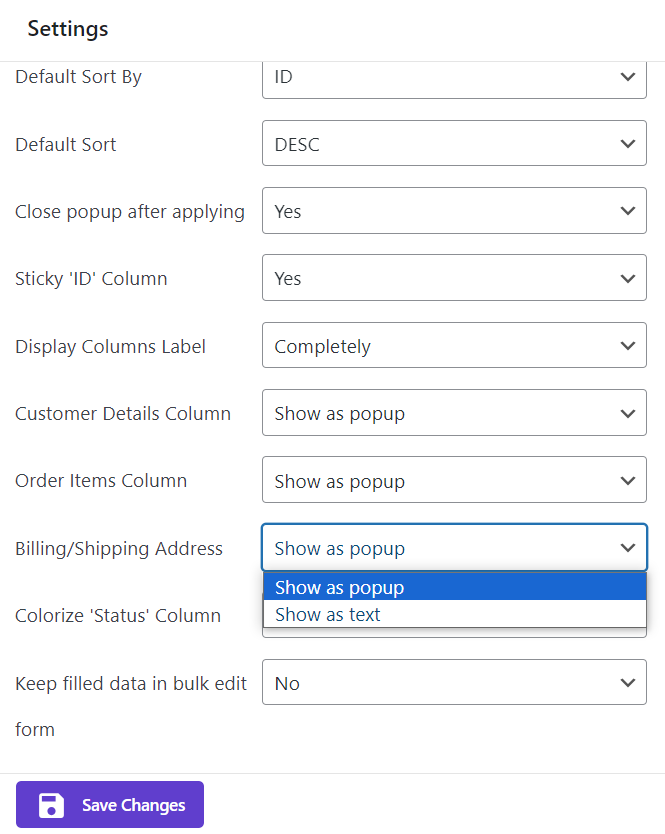Click chevron arrow of Display Columns Label
Screen dimensions: 665x834
tap(627, 346)
